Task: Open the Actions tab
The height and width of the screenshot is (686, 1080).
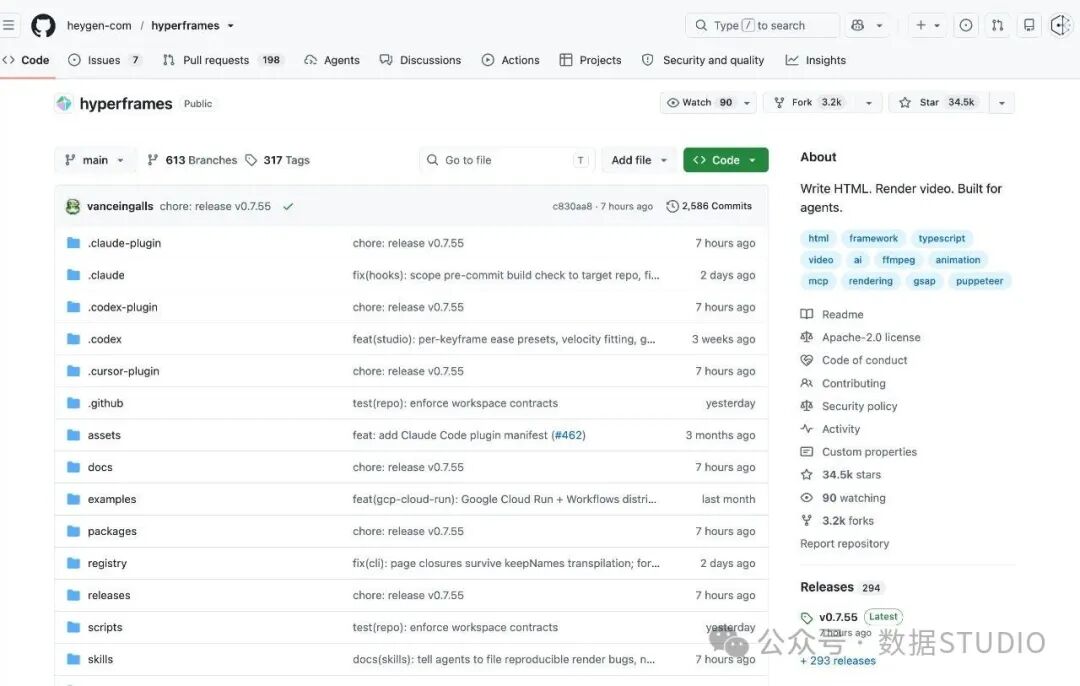Action: tap(510, 60)
